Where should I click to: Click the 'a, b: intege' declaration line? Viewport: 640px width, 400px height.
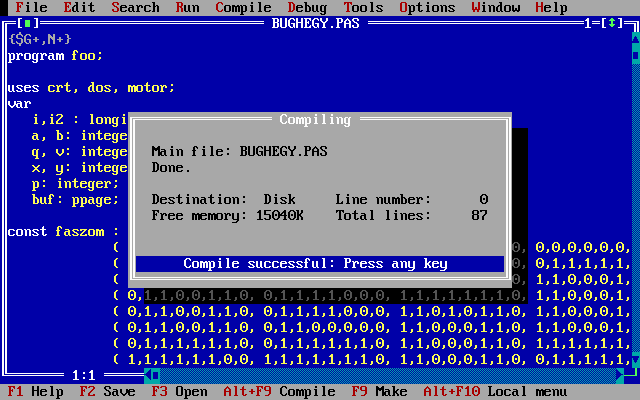(x=80, y=136)
